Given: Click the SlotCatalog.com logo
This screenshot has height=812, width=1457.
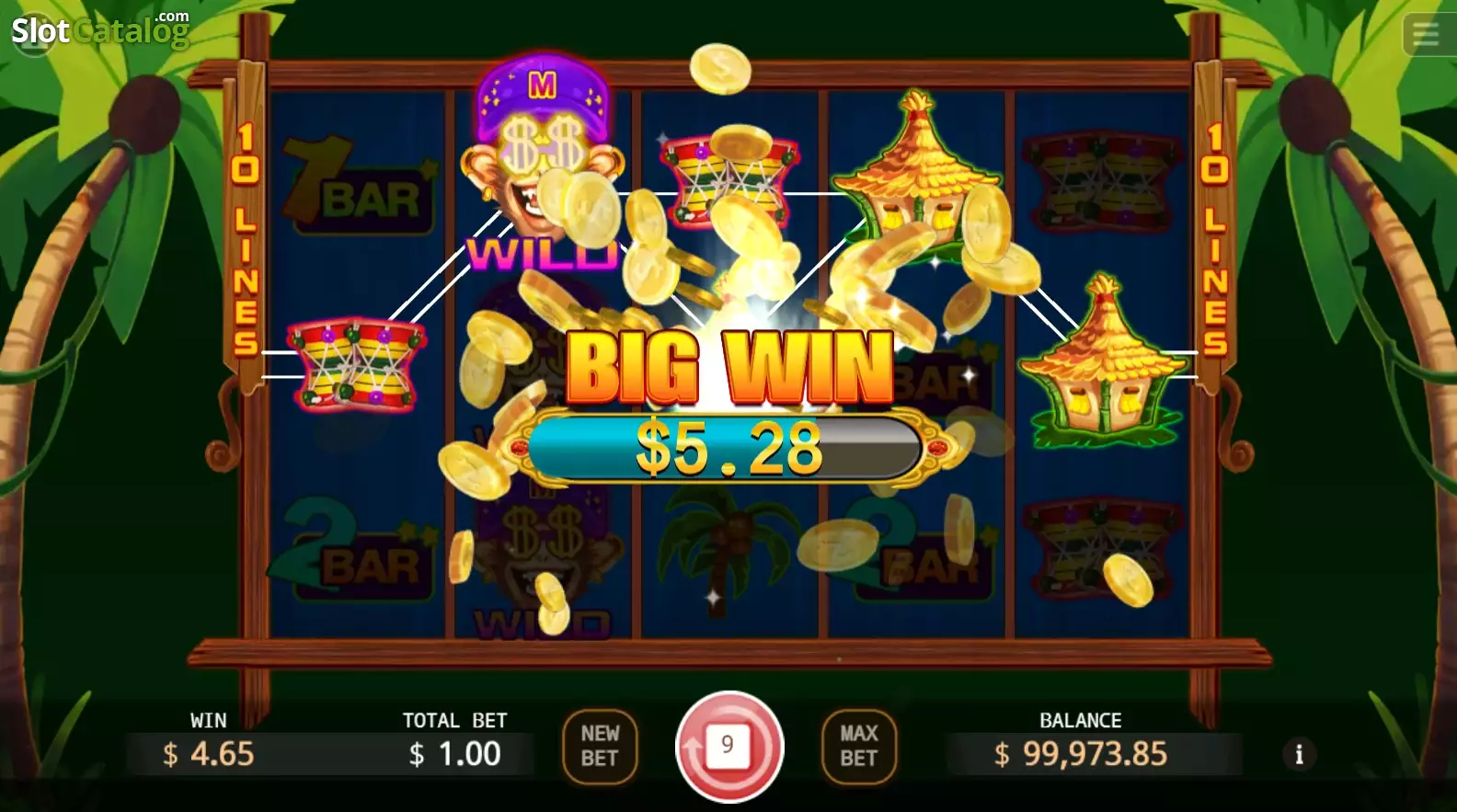Looking at the screenshot, I should pos(100,30).
